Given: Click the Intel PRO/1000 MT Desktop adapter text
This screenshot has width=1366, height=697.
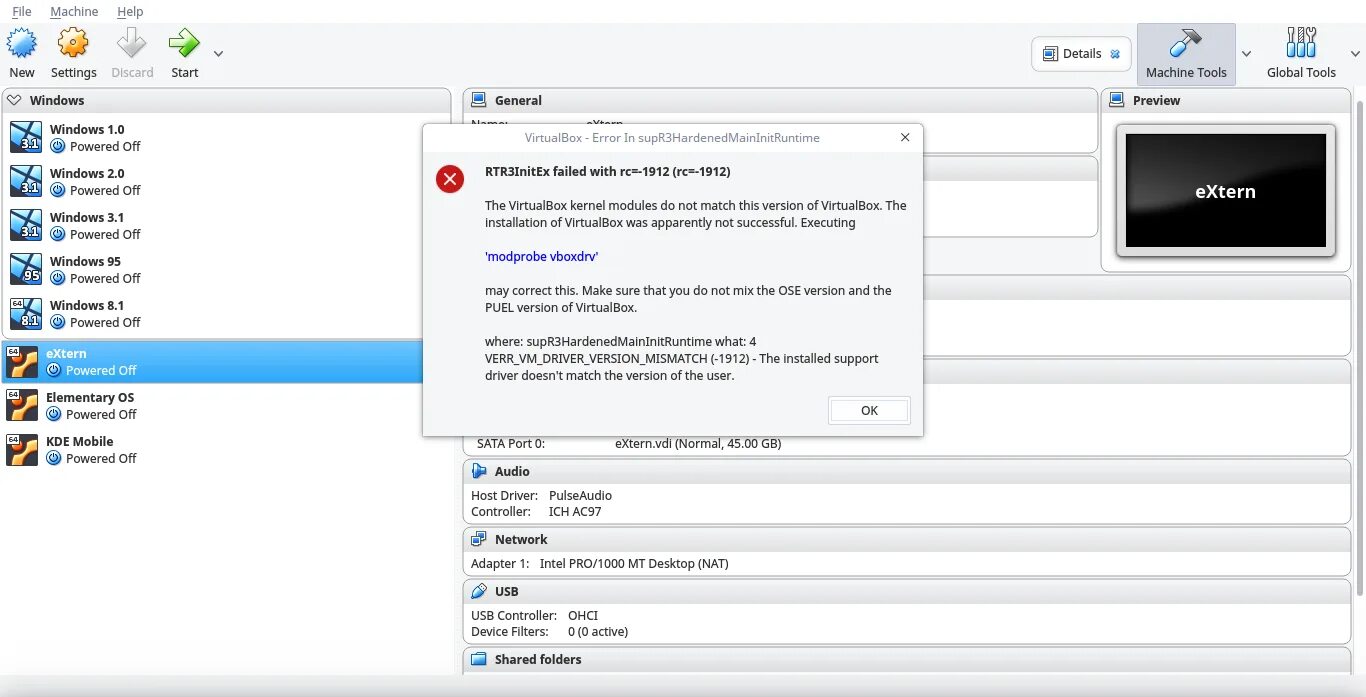Looking at the screenshot, I should [634, 563].
